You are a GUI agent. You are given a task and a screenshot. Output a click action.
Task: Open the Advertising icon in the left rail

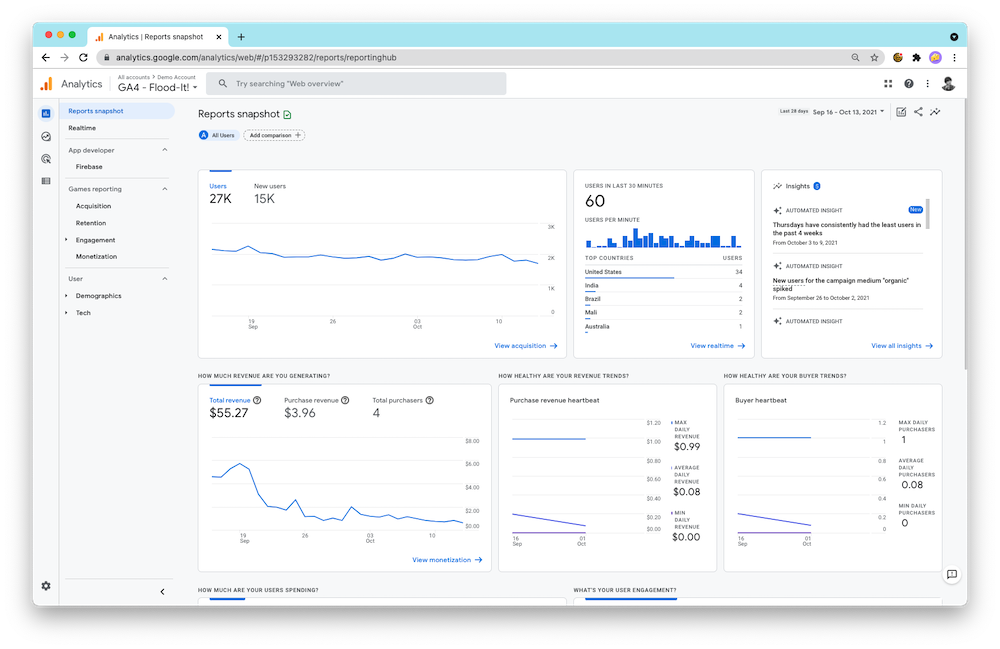[x=45, y=159]
